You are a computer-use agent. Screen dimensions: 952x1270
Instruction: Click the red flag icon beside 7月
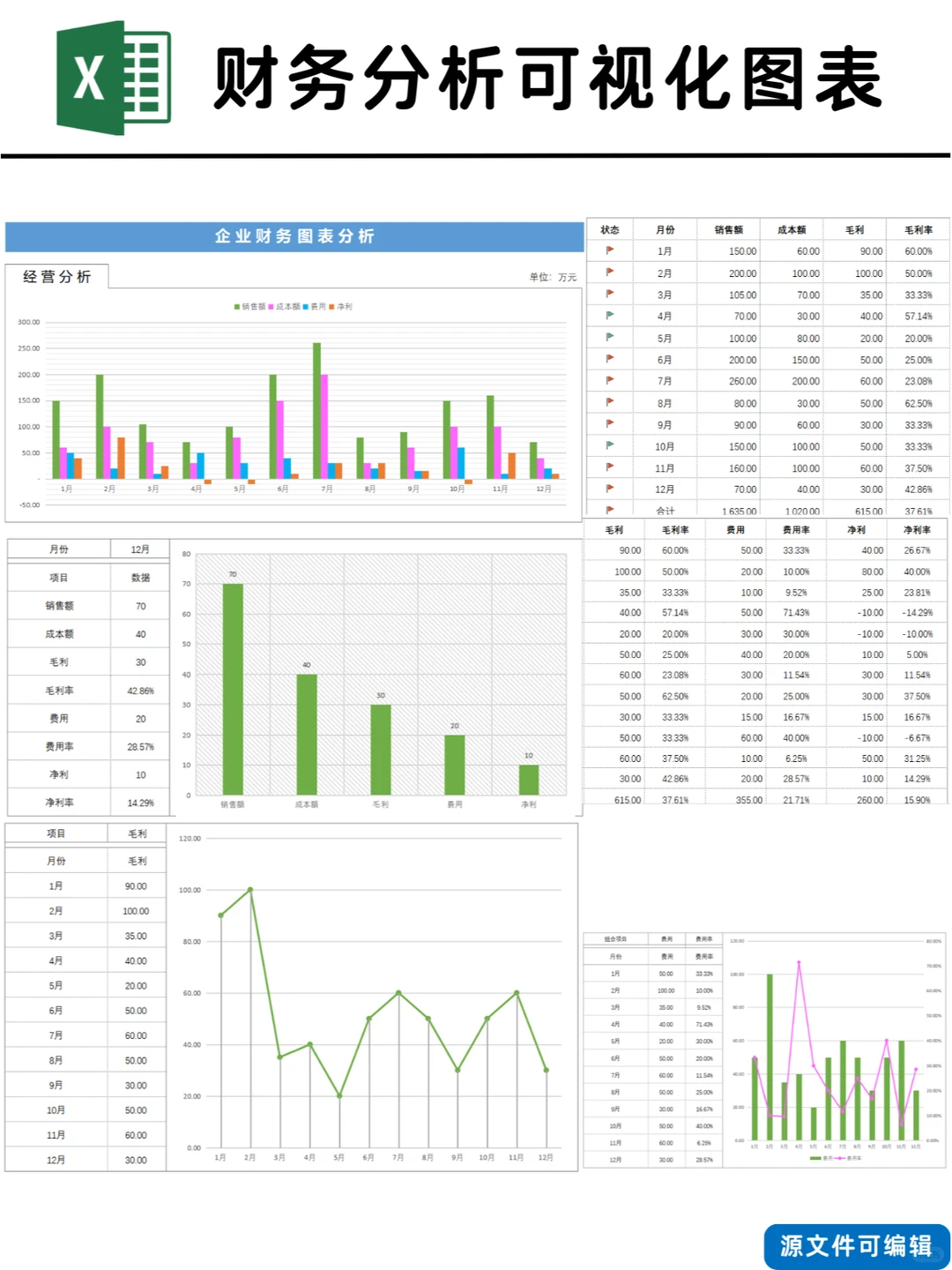[611, 381]
